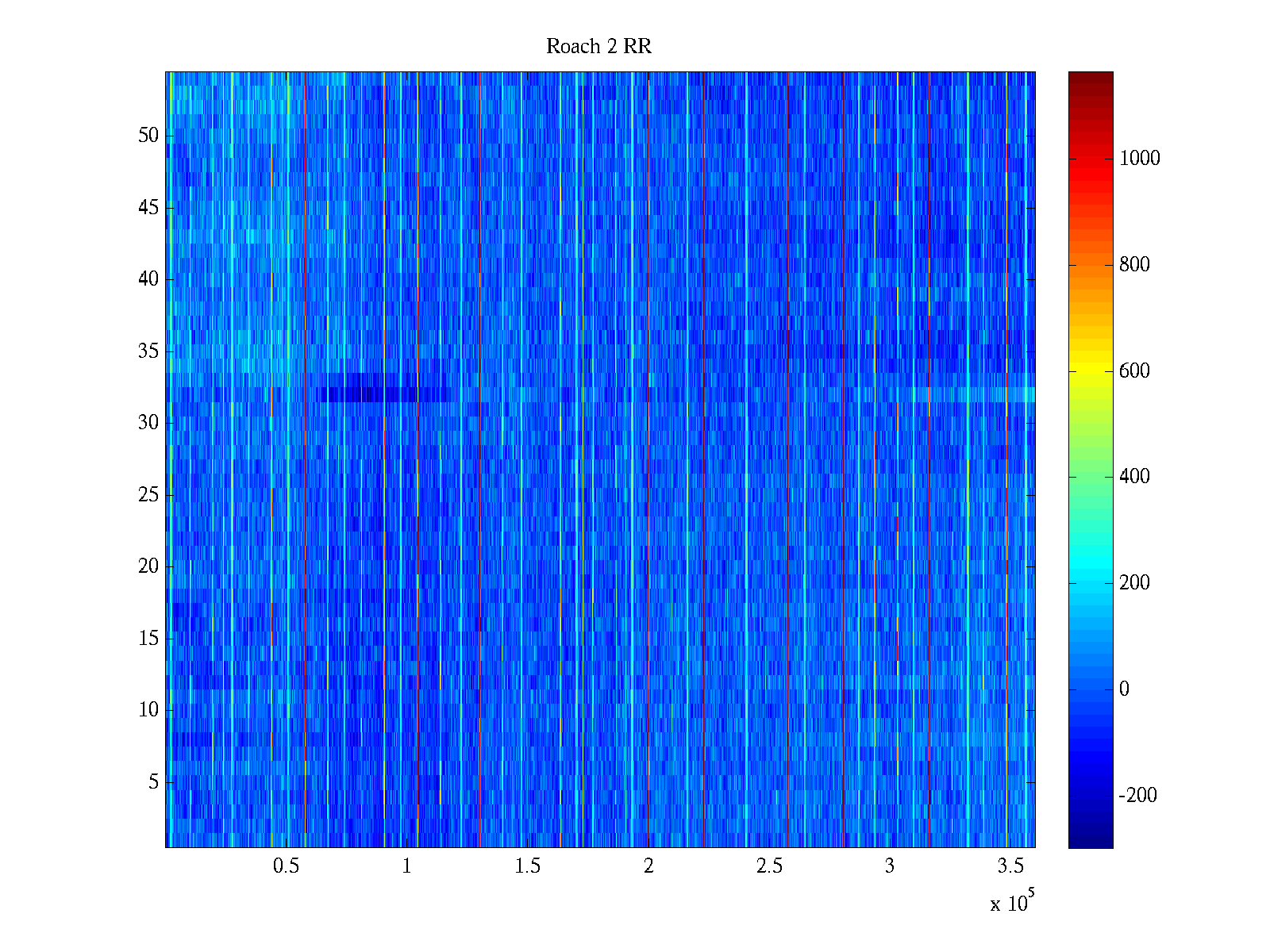
Task: Click the y-axis tick label '35'
Action: click(148, 351)
